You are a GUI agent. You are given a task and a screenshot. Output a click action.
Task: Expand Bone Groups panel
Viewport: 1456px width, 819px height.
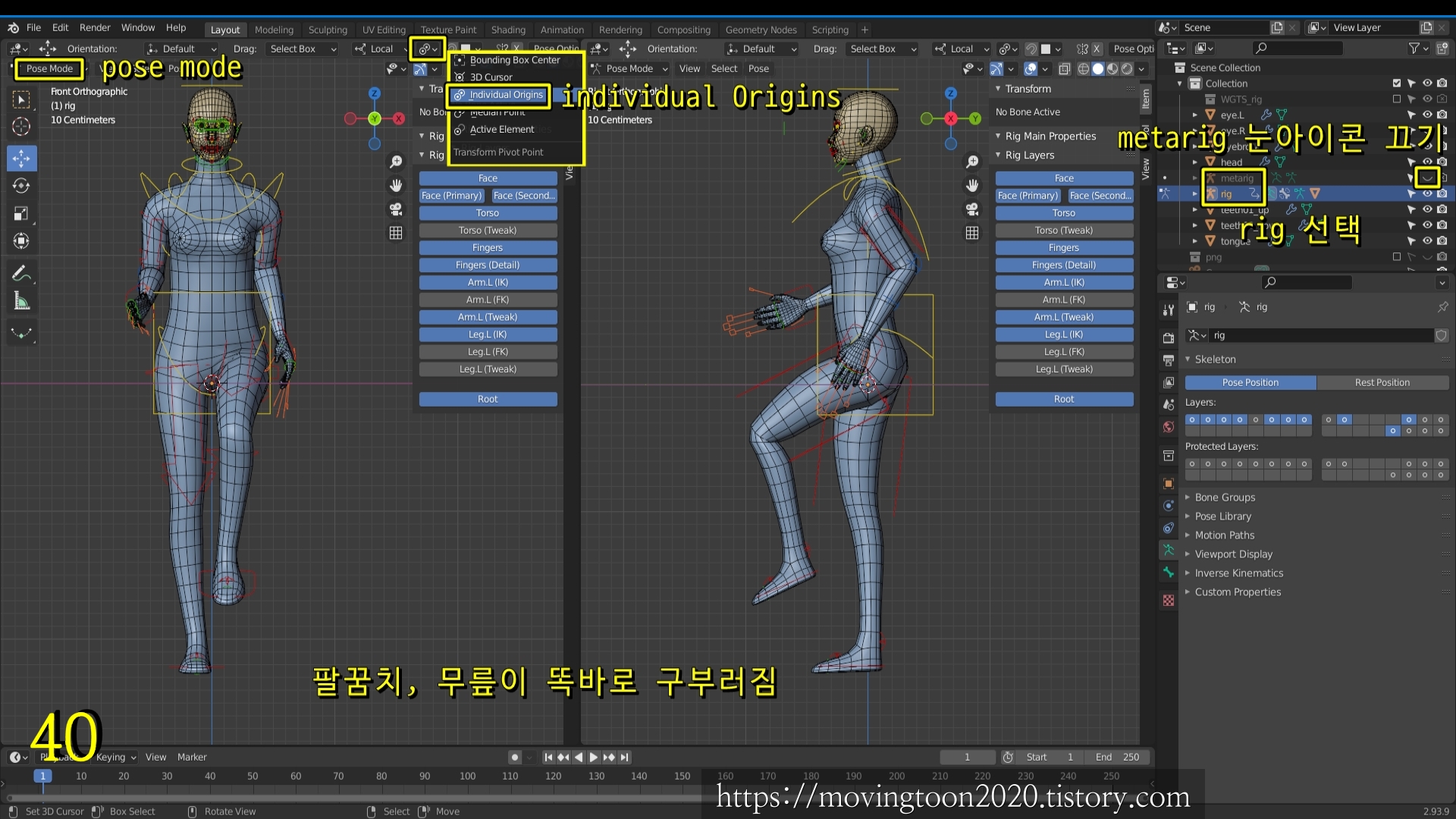coord(1225,497)
